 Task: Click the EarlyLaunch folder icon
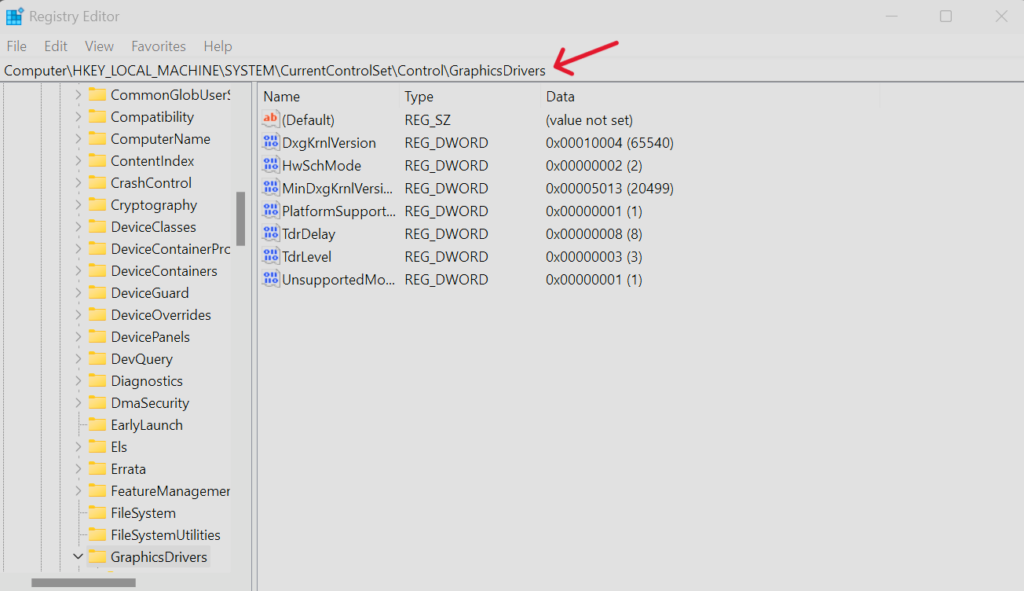coord(97,425)
